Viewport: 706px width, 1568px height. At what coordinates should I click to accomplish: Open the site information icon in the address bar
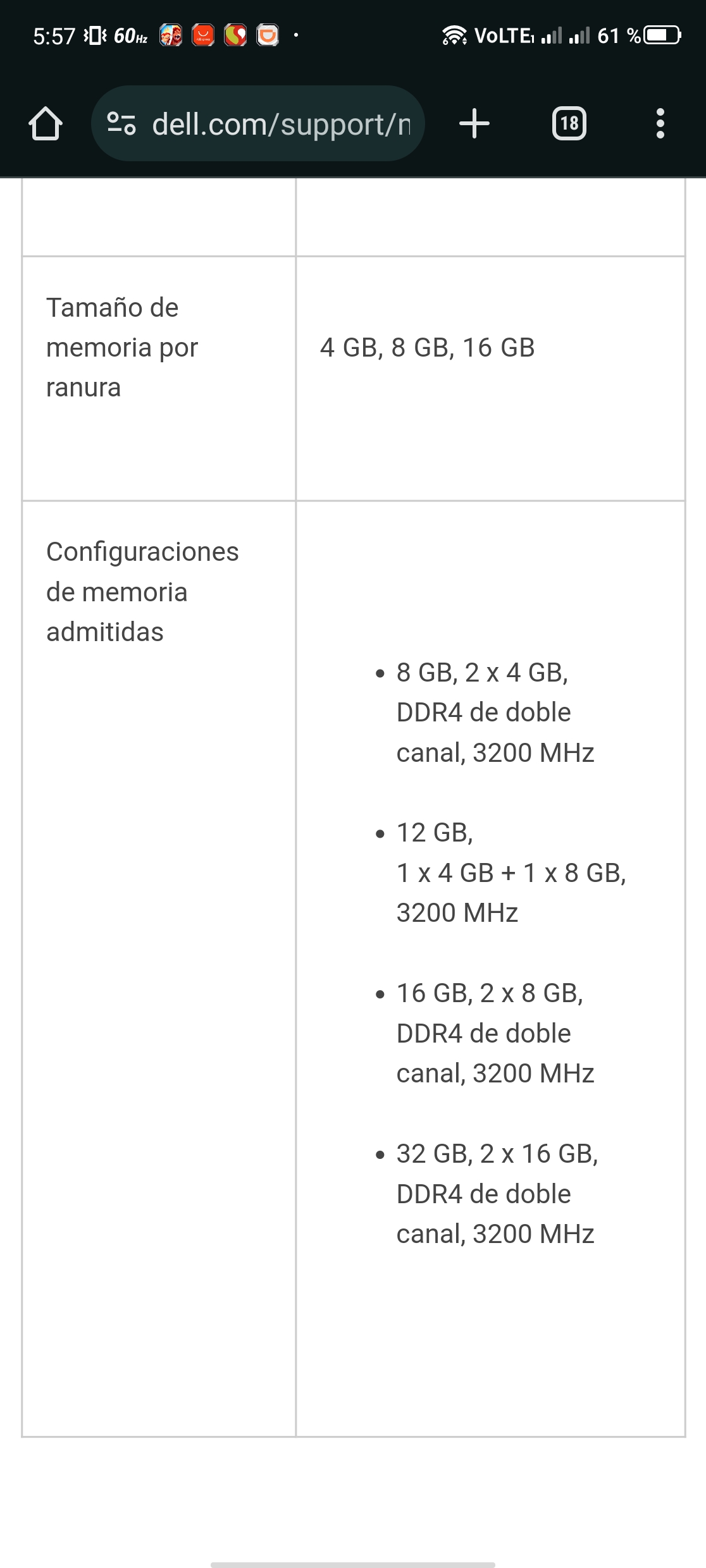122,124
